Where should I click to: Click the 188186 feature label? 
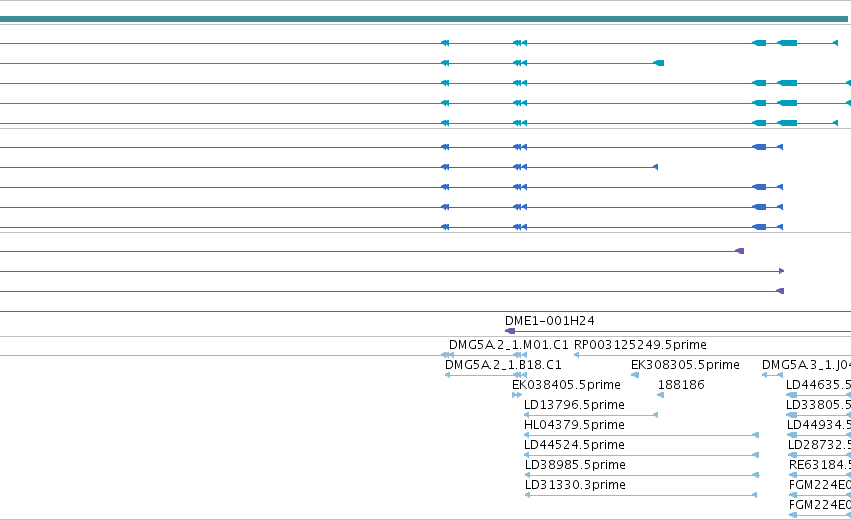[681, 385]
